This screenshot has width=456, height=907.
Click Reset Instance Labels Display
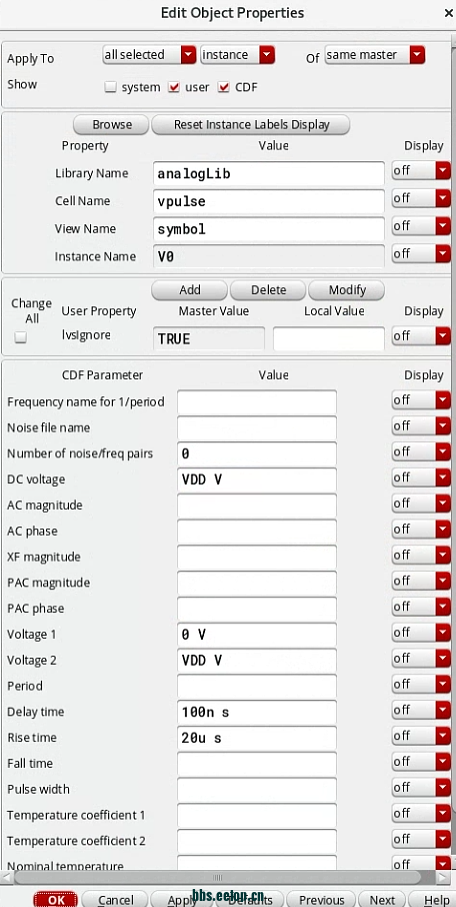(x=251, y=124)
